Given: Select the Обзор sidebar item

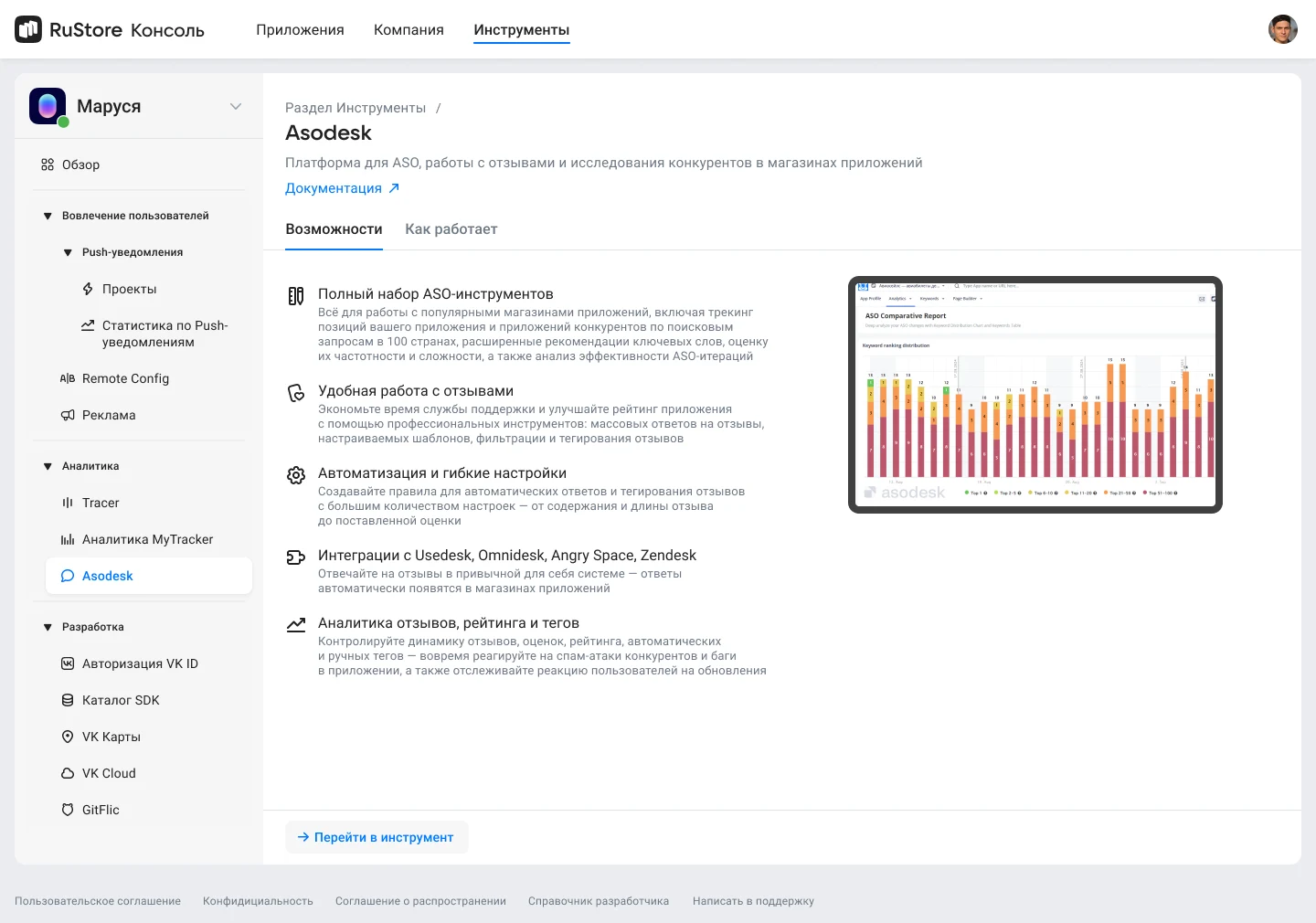Looking at the screenshot, I should click(x=139, y=164).
